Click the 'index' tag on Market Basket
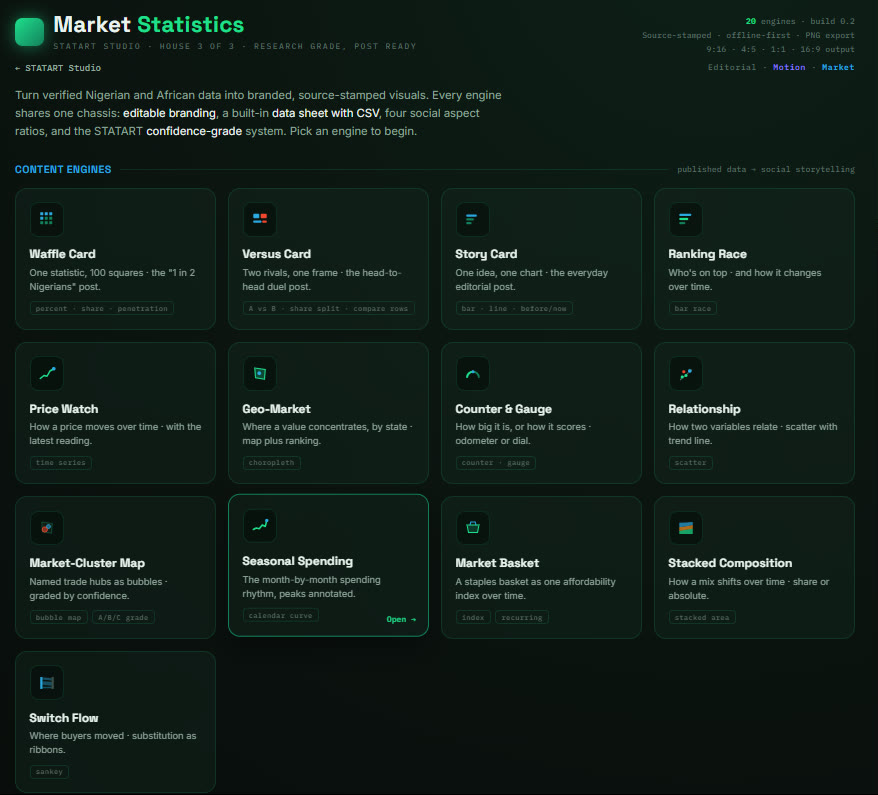 [473, 618]
